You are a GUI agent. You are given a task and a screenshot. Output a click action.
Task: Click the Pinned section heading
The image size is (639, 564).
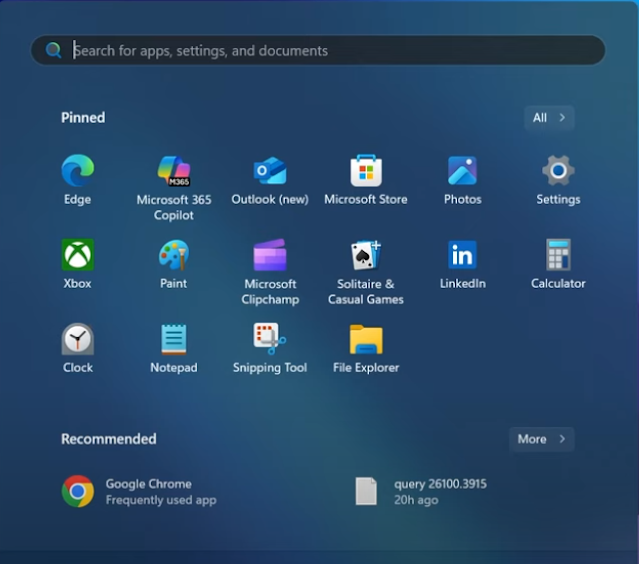[83, 118]
